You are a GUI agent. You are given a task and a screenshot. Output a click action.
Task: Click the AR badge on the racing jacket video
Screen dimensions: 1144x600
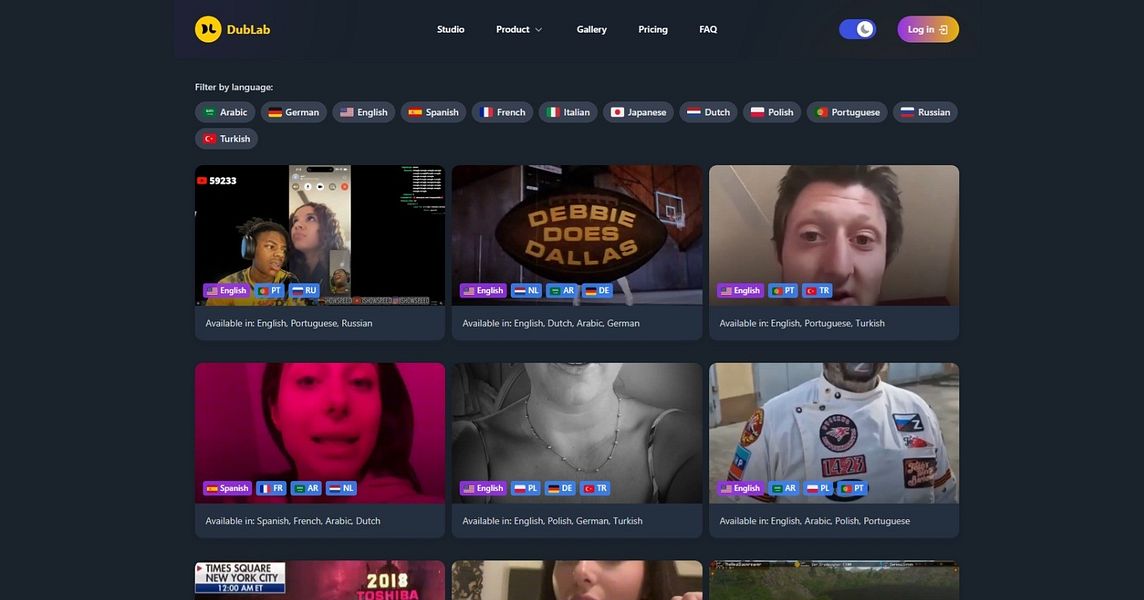786,488
